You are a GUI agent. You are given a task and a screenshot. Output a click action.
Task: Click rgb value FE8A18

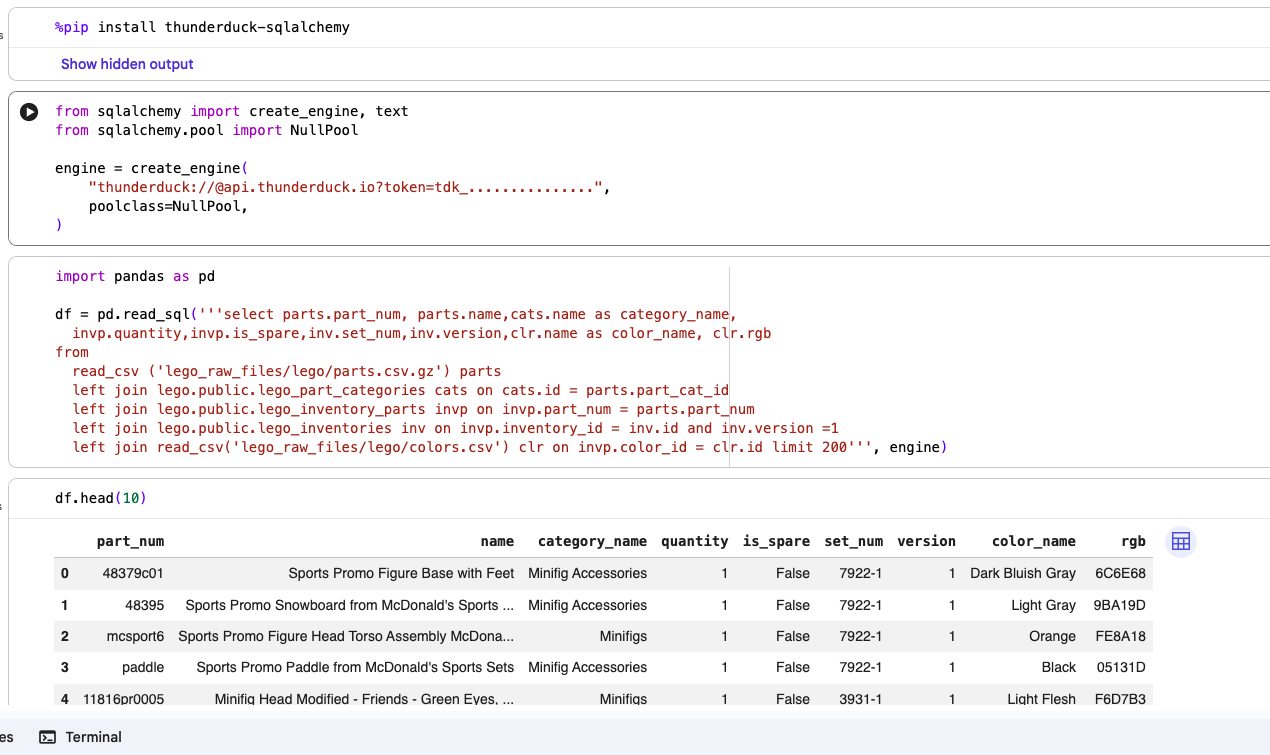1120,636
